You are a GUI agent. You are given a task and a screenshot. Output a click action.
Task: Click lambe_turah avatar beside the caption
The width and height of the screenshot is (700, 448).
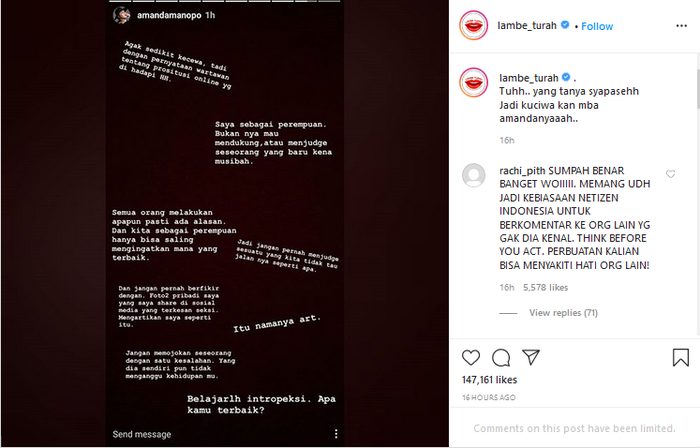pos(474,82)
